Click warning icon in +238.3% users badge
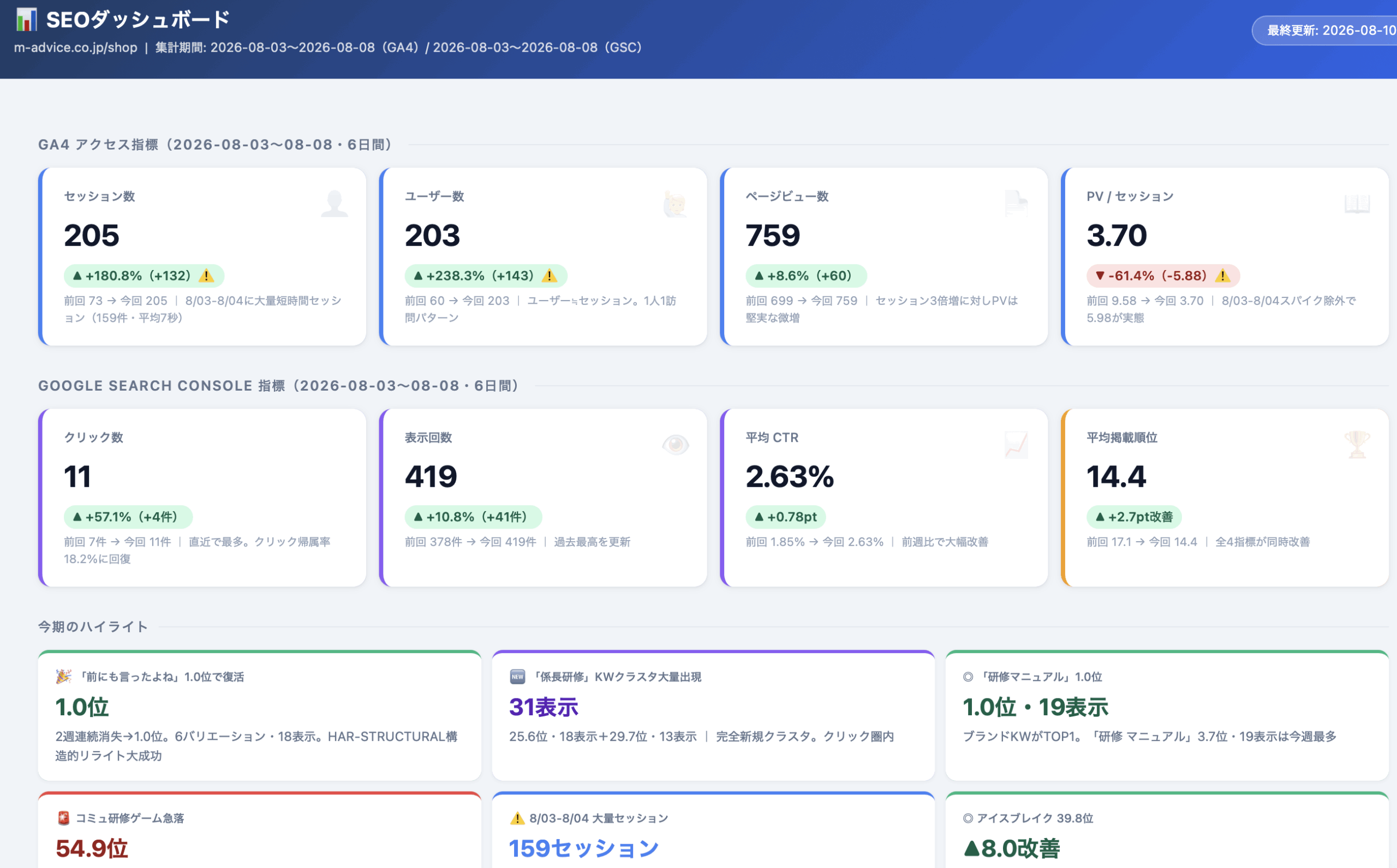The image size is (1397, 868). pos(550,276)
